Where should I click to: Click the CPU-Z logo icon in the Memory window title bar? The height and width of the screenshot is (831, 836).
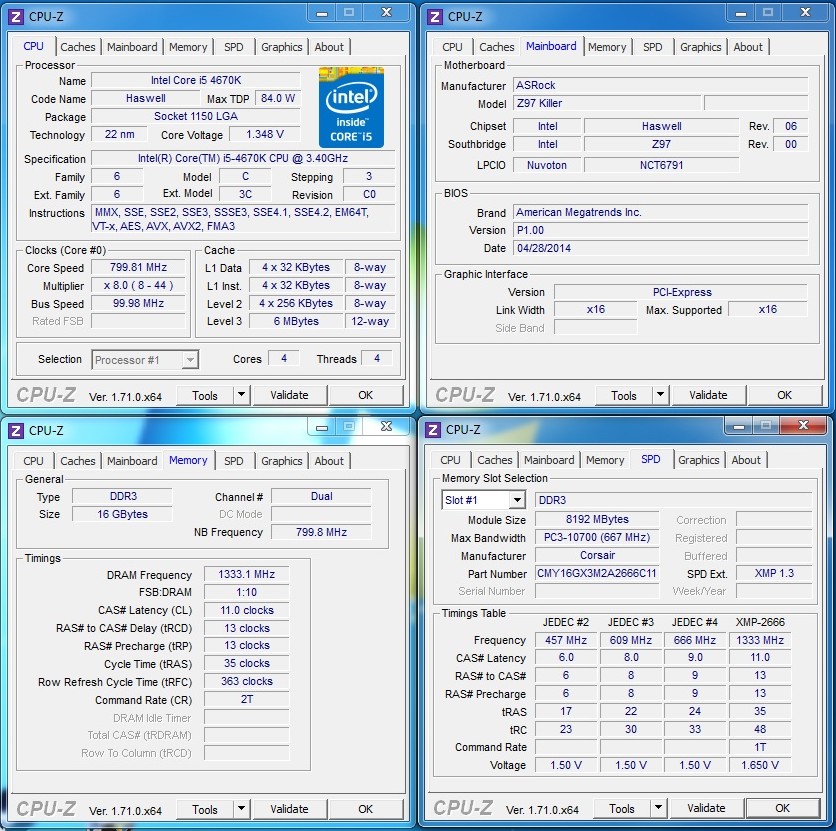tap(16, 431)
